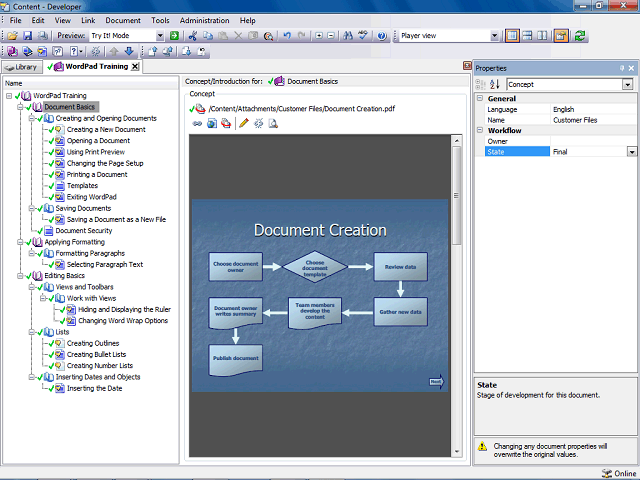
Task: Open the Player view dropdown
Action: tap(493, 36)
